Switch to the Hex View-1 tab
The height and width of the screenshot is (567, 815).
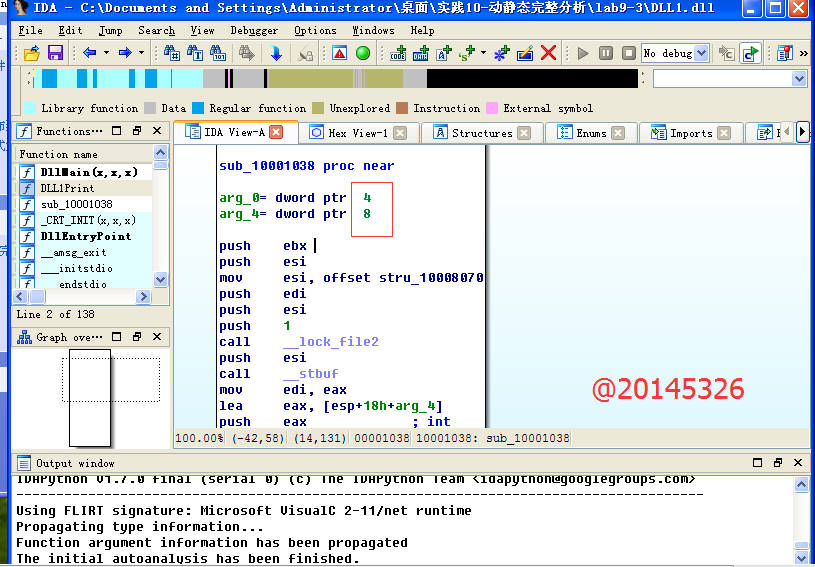click(348, 133)
